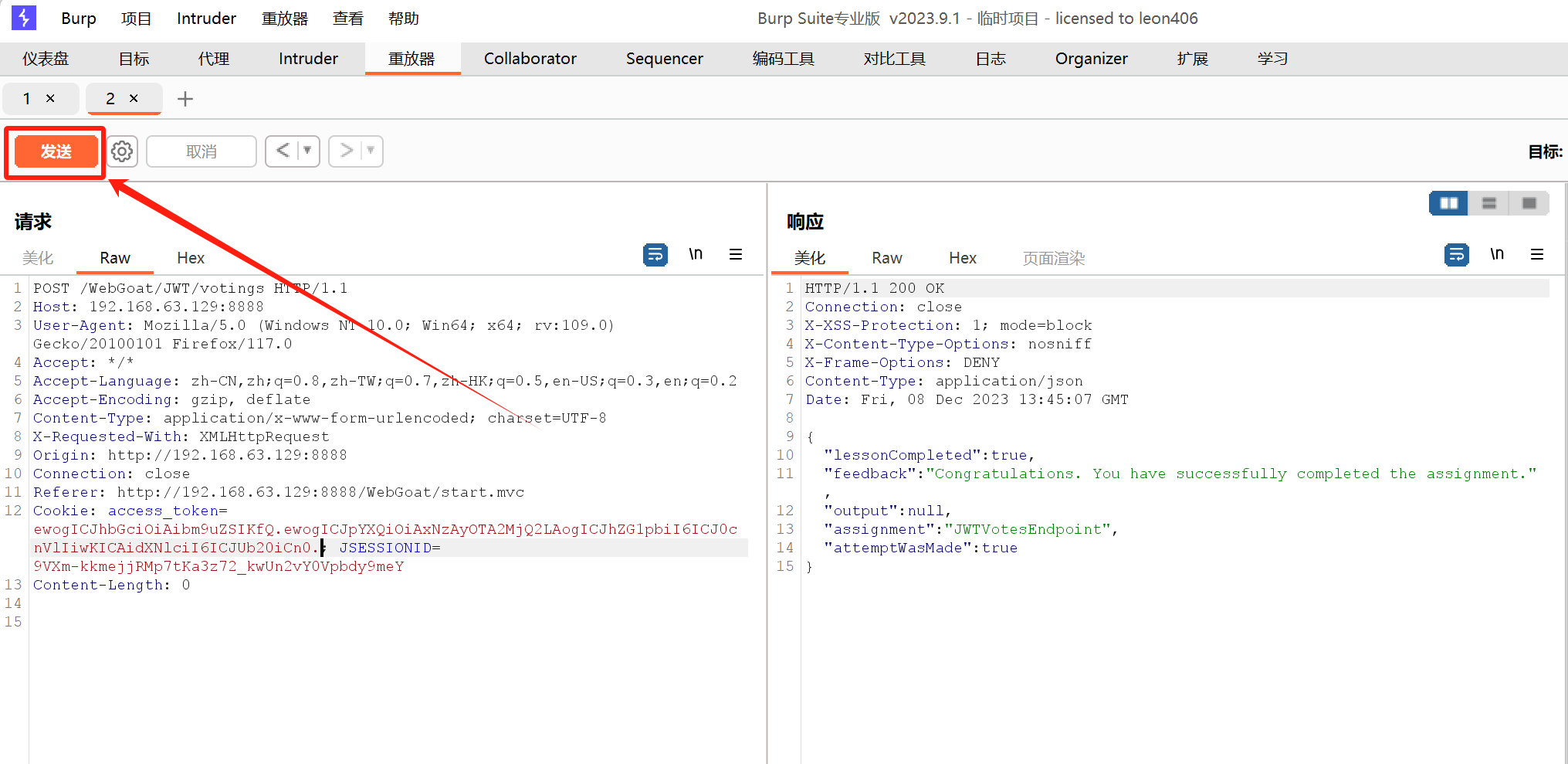Select request 美化 view tab
The image size is (1568, 764).
[x=38, y=258]
